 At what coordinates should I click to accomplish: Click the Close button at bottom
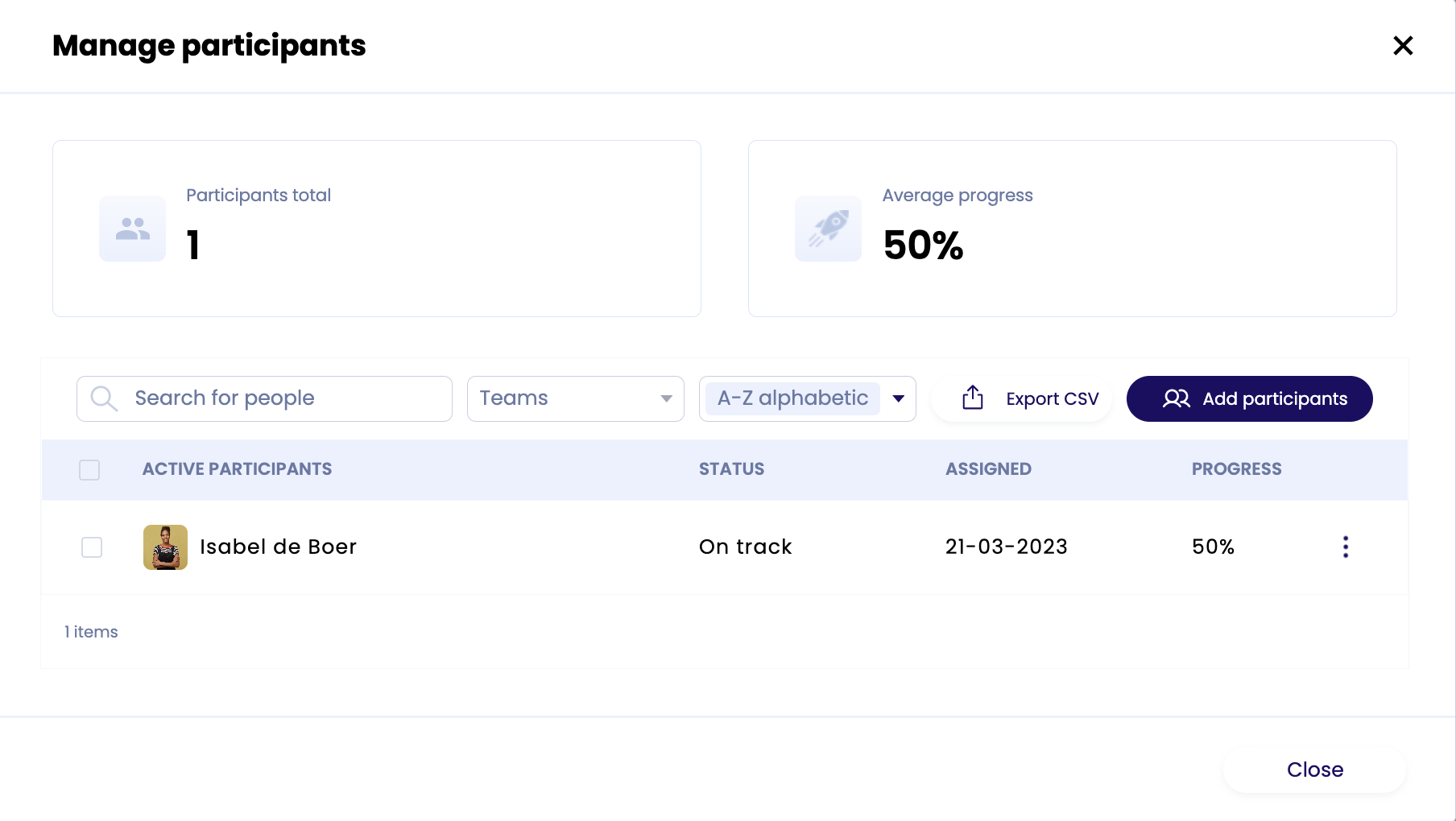(1314, 769)
